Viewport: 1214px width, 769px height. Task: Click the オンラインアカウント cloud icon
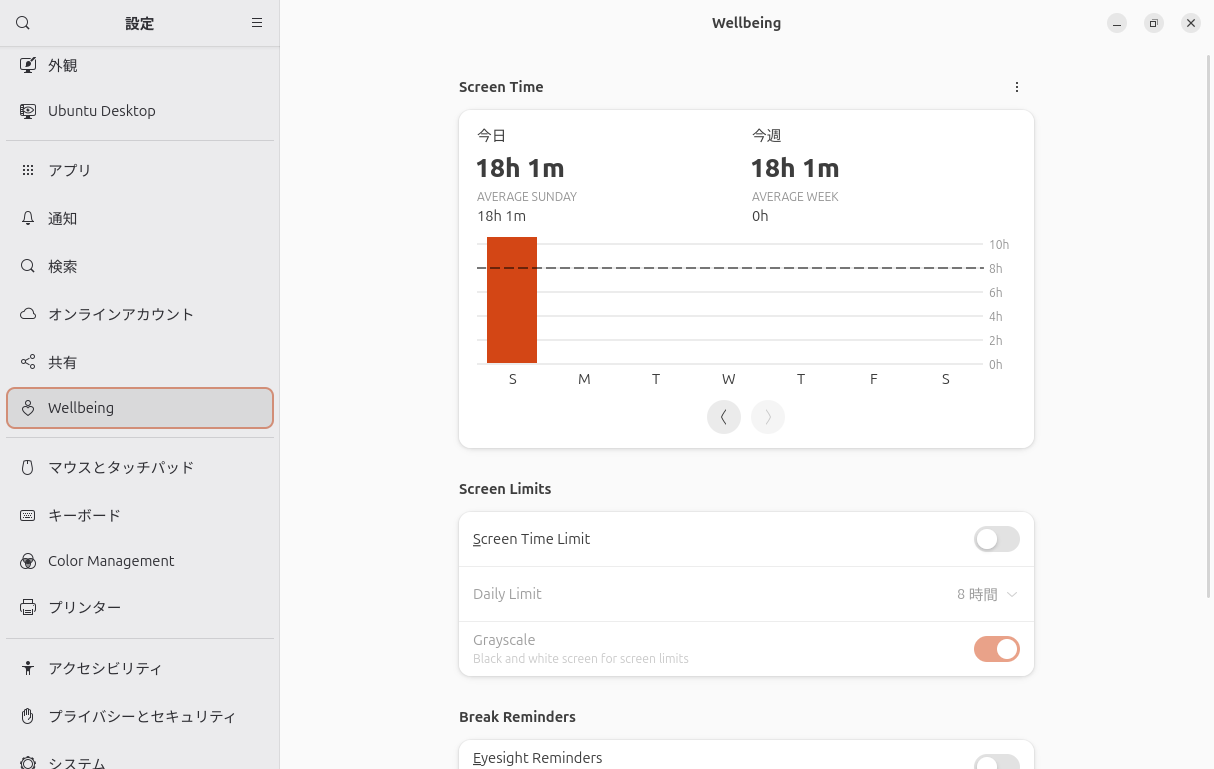pyautogui.click(x=28, y=314)
